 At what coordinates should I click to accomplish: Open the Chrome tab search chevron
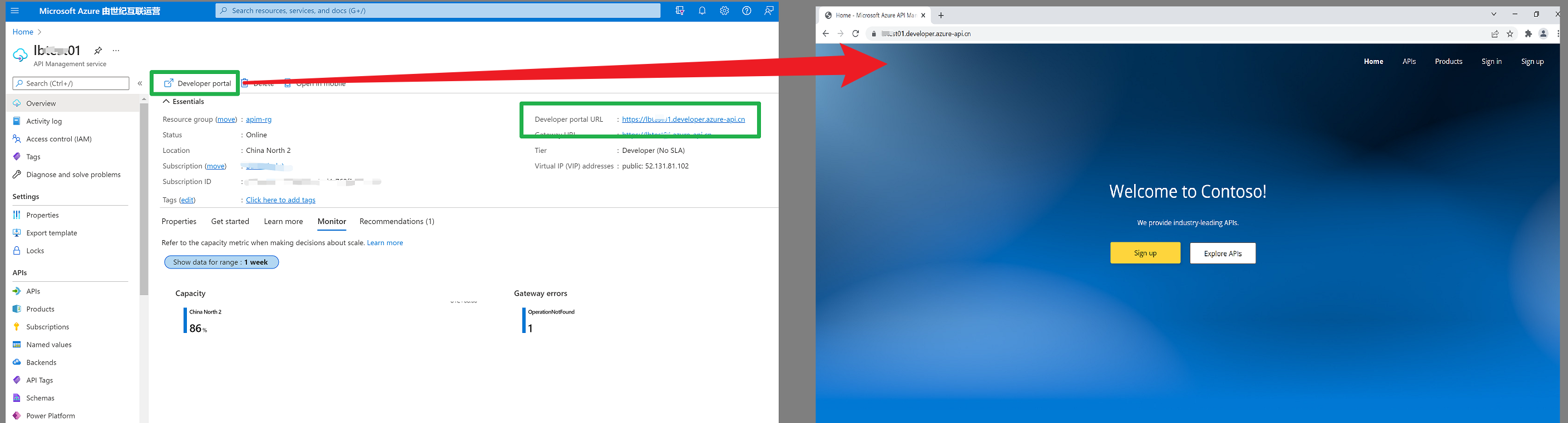(1493, 14)
